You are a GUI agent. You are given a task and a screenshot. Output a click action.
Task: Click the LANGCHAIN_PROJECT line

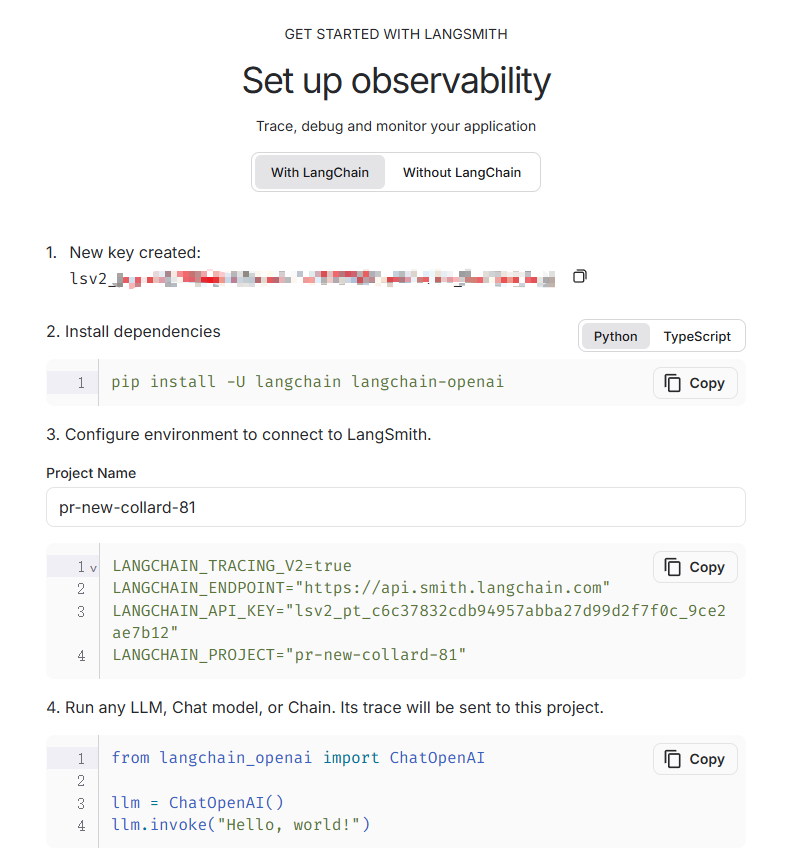click(x=289, y=655)
